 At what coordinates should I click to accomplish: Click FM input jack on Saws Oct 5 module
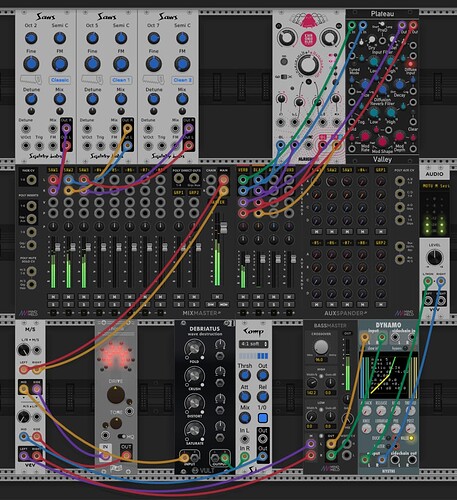pos(114,146)
